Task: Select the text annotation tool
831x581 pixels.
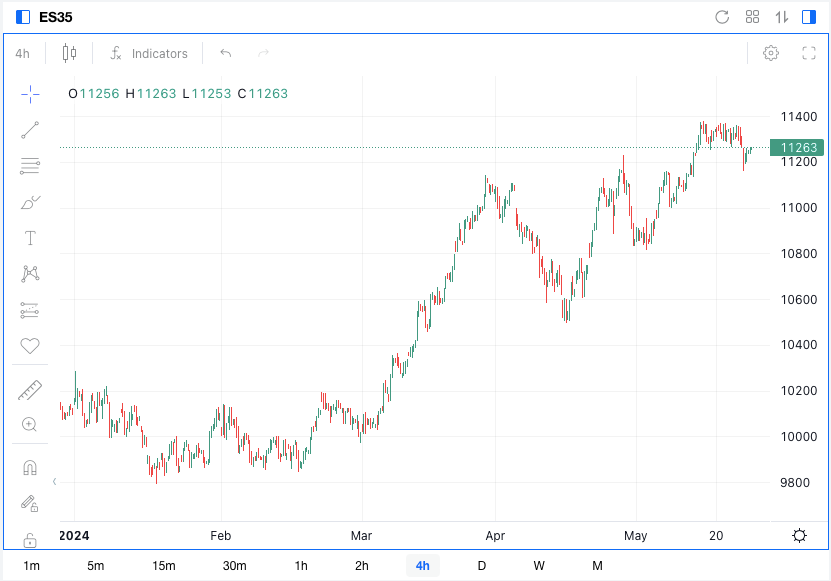Action: [30, 238]
